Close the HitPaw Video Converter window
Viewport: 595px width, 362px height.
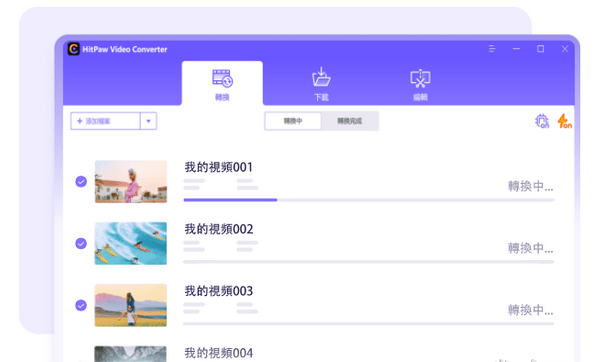pyautogui.click(x=565, y=49)
